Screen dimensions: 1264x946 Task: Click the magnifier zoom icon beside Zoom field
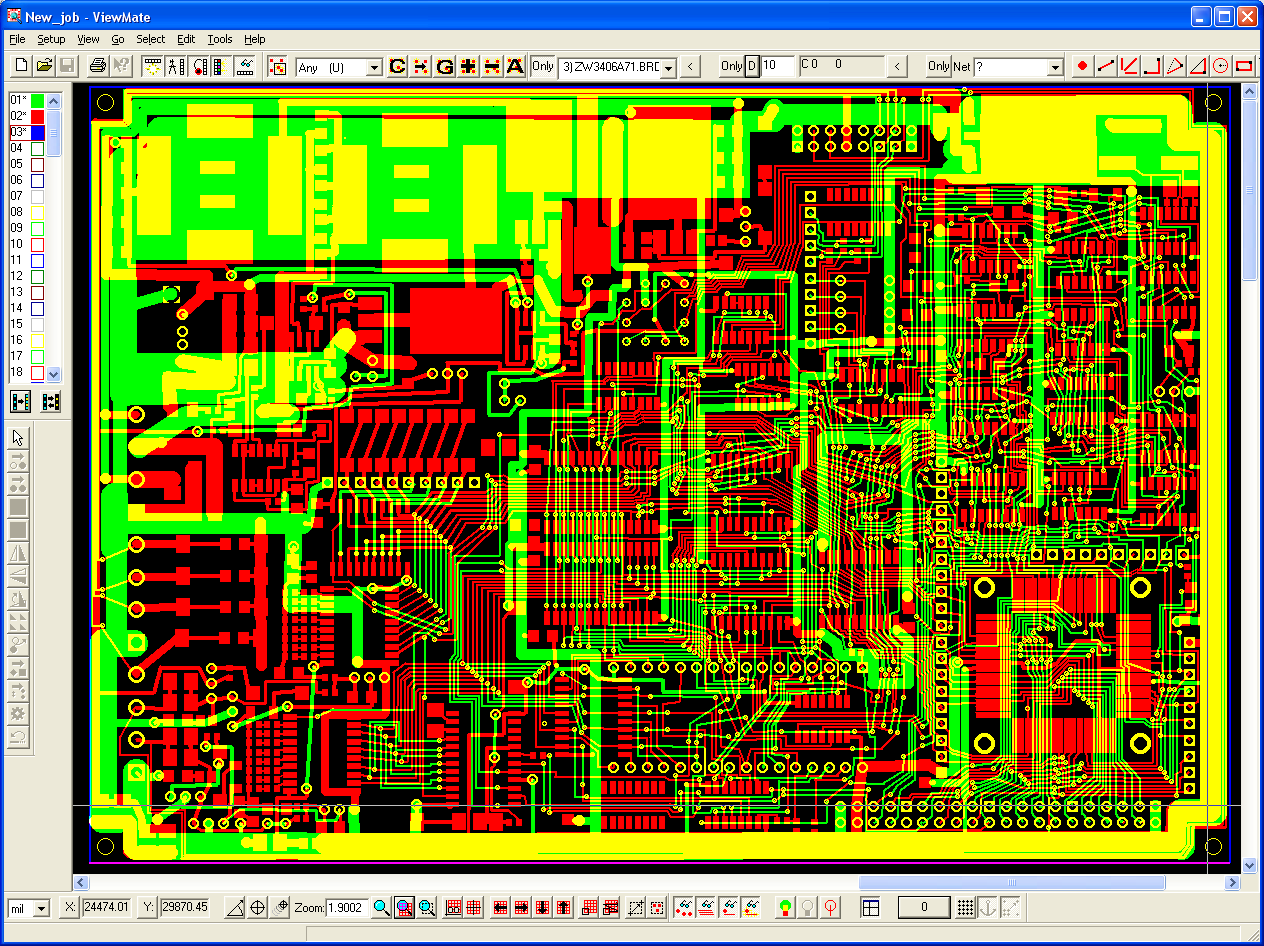pyautogui.click(x=381, y=908)
